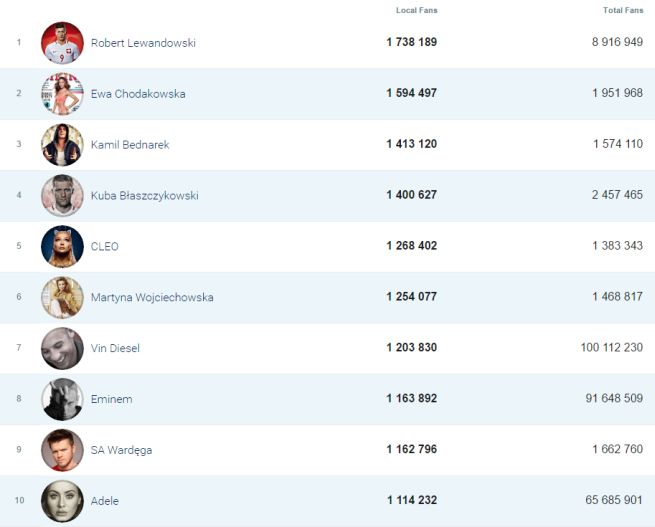Click the CLEO profile picture
655x527 pixels.
pyautogui.click(x=62, y=247)
